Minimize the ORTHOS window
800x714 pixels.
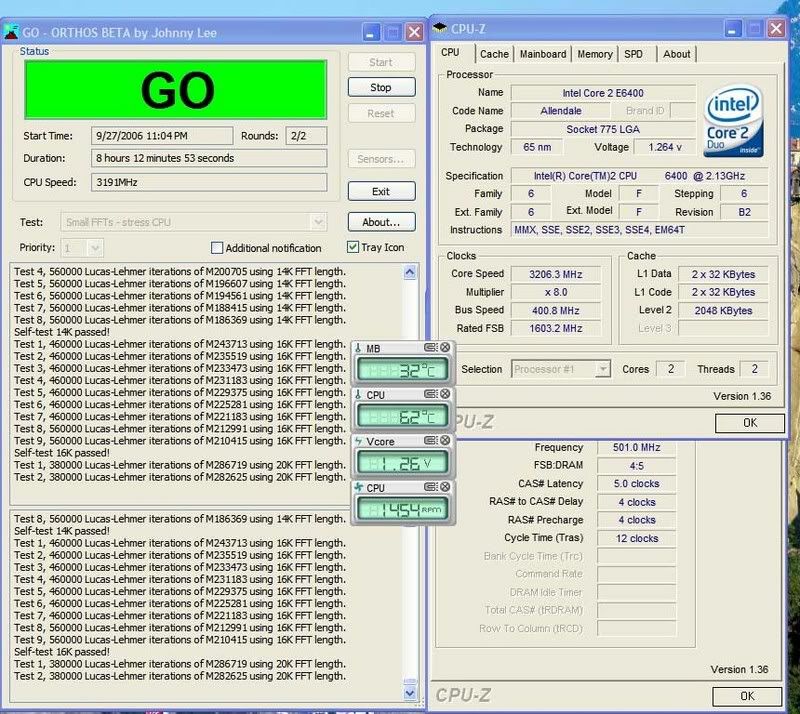pos(371,33)
